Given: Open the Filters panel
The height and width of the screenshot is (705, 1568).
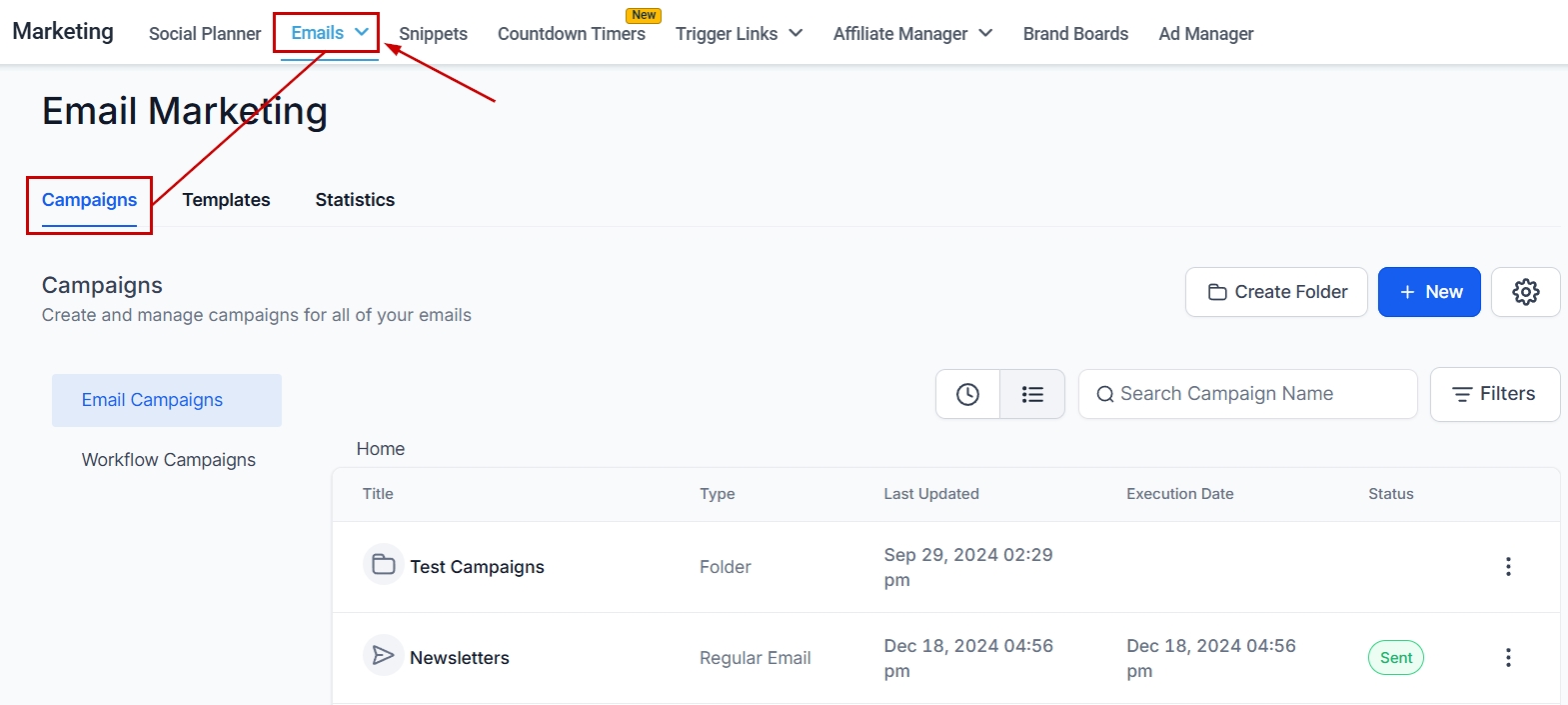Looking at the screenshot, I should 1494,394.
